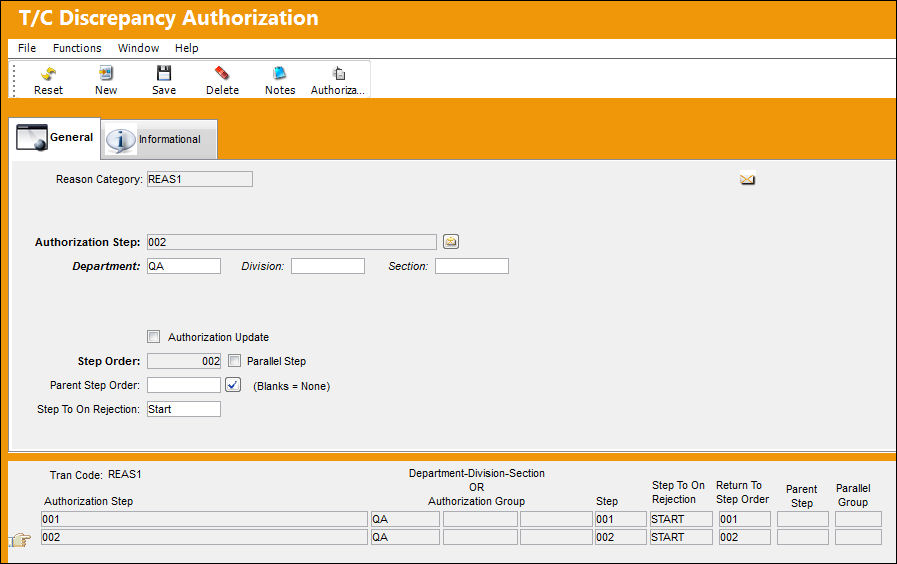Click Return To Step Order cell 001

pos(745,519)
